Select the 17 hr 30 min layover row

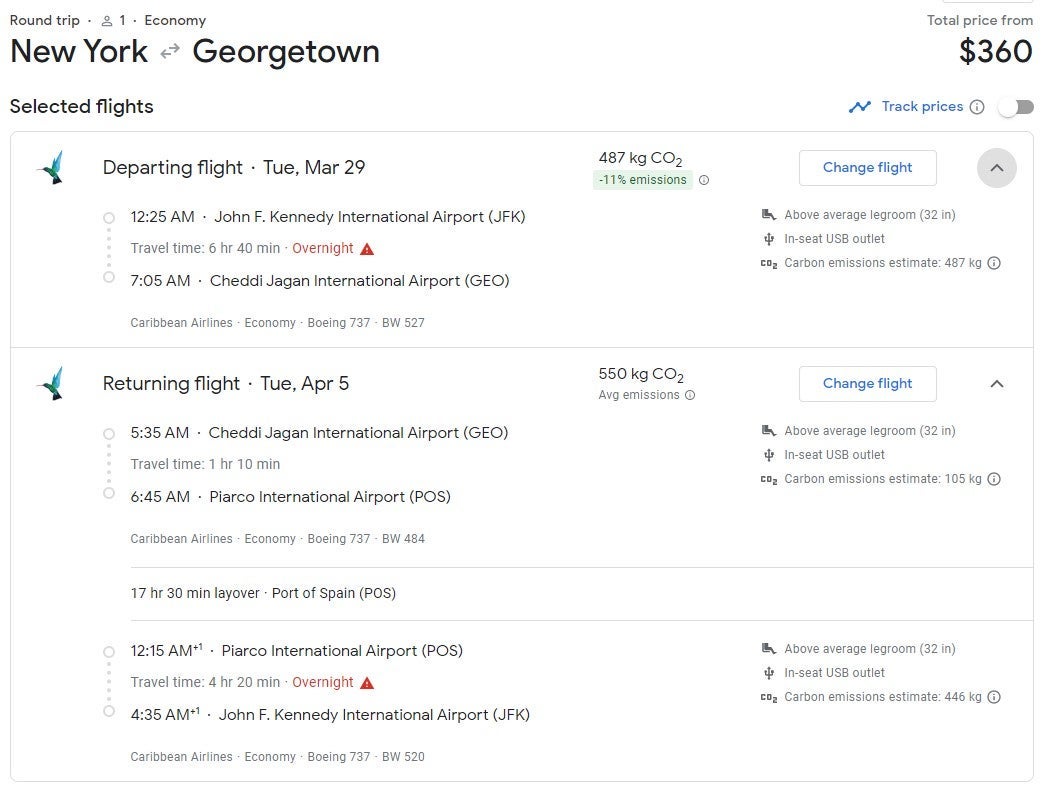(263, 594)
